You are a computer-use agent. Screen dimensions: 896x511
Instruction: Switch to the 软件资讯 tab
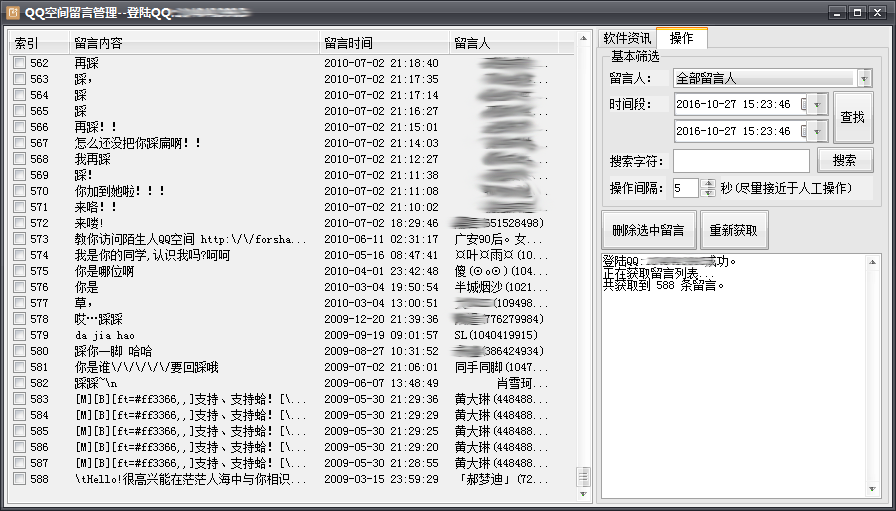[x=627, y=38]
